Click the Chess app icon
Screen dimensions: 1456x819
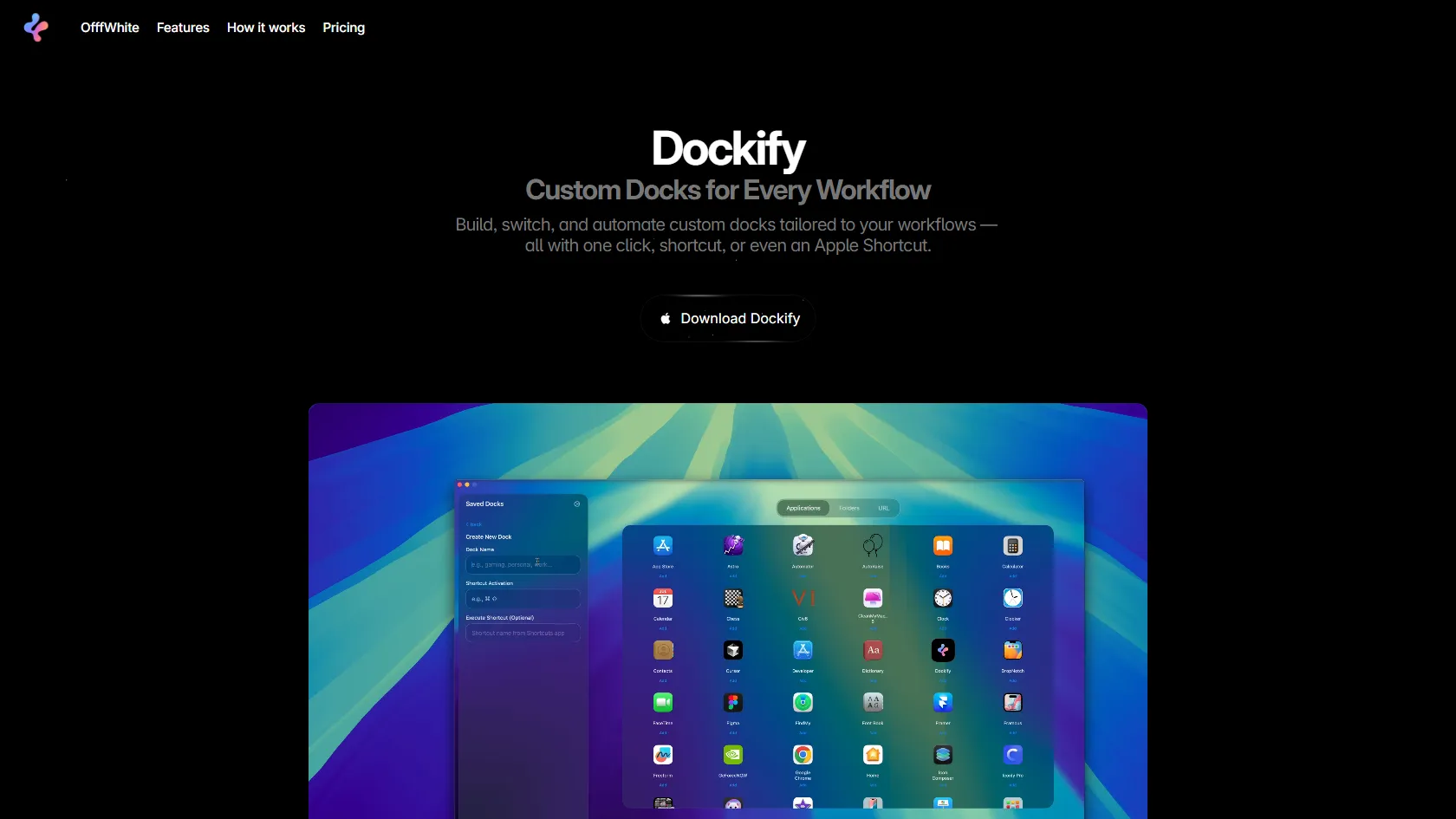coord(733,598)
